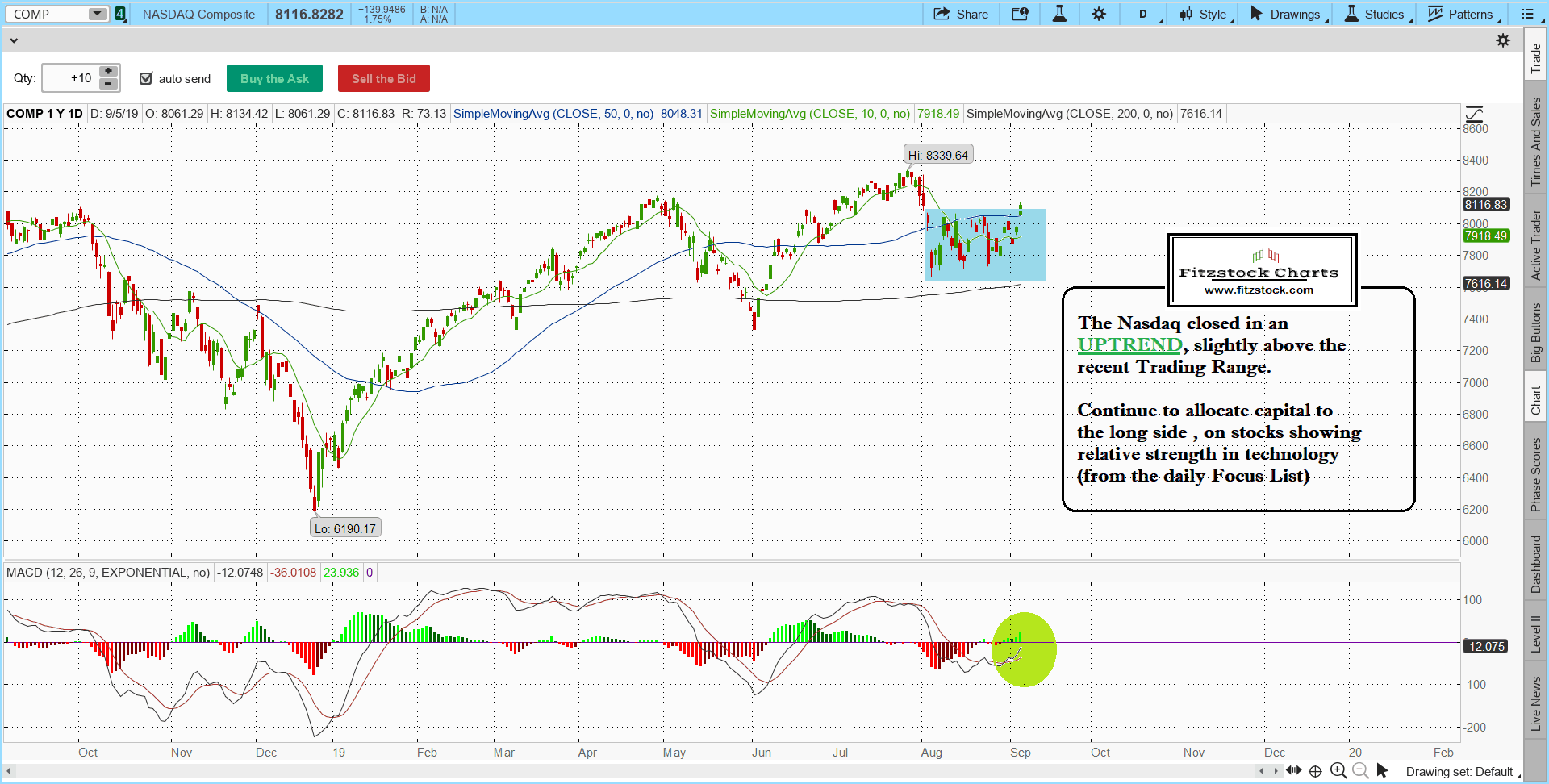Screen dimensions: 1549x784
Task: Click the chart scale toggle icon above price axis
Action: click(x=1474, y=114)
